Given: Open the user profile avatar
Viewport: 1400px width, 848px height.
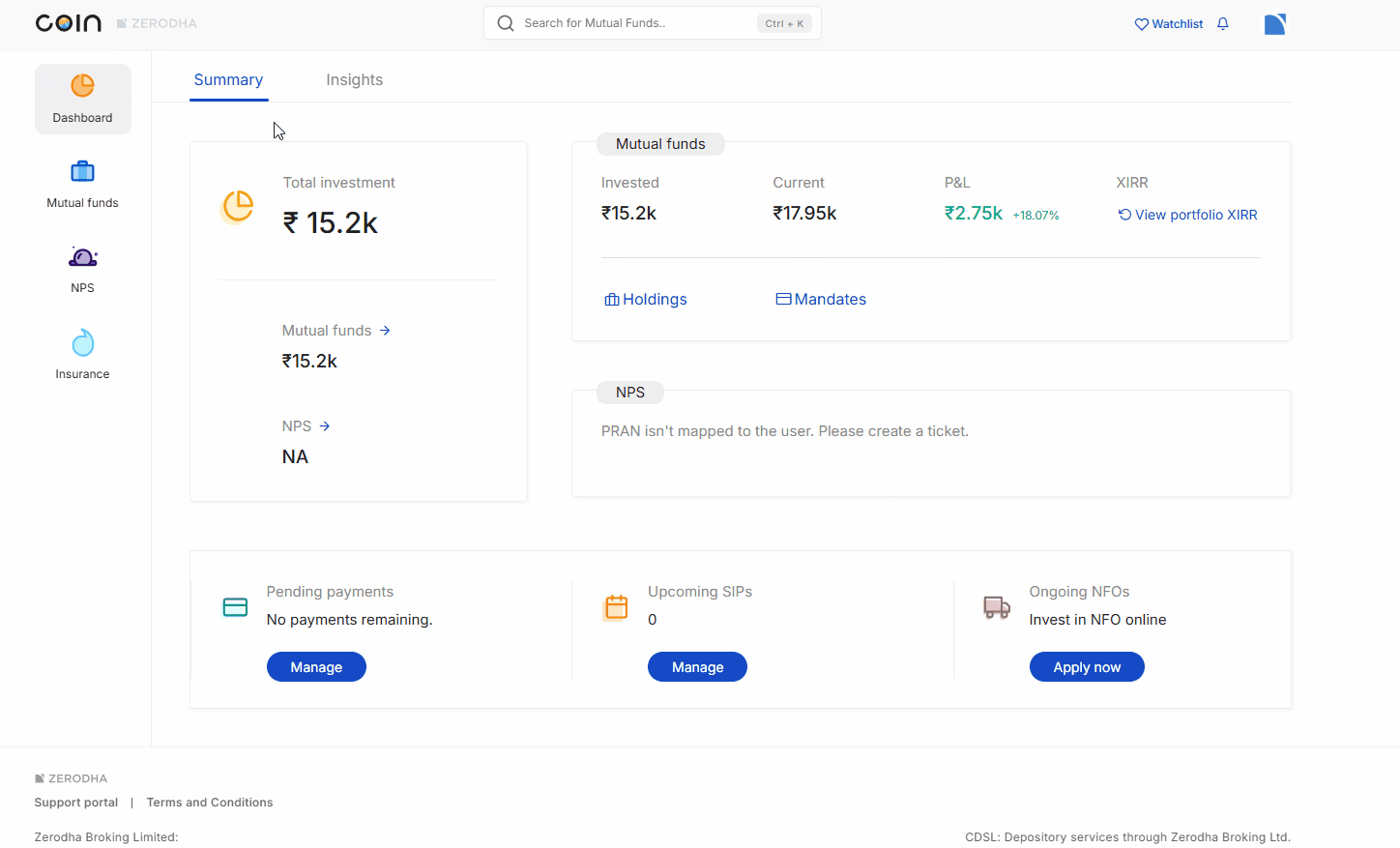Looking at the screenshot, I should (x=1274, y=24).
